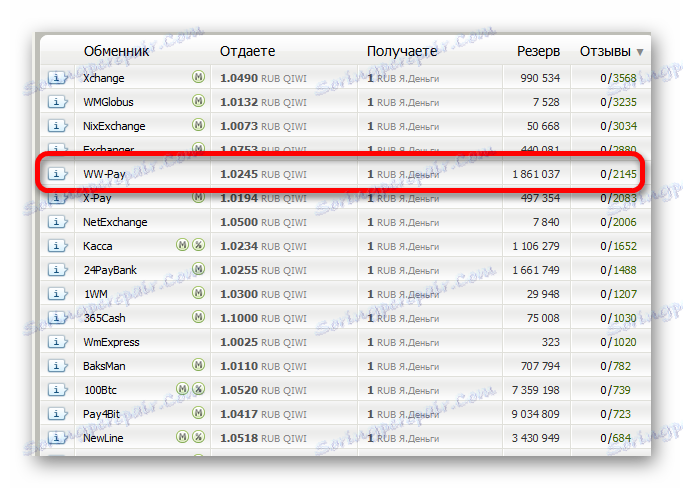Open the WmExpress exchanger link
The image size is (683, 488).
point(111,342)
